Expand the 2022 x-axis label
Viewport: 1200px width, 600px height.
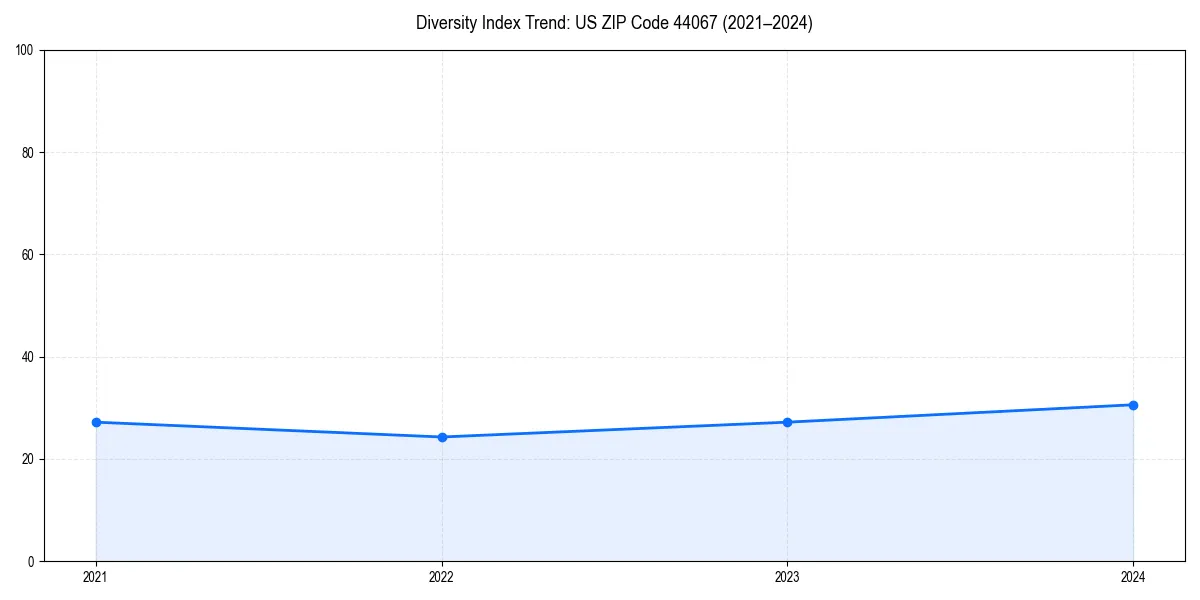coord(441,577)
